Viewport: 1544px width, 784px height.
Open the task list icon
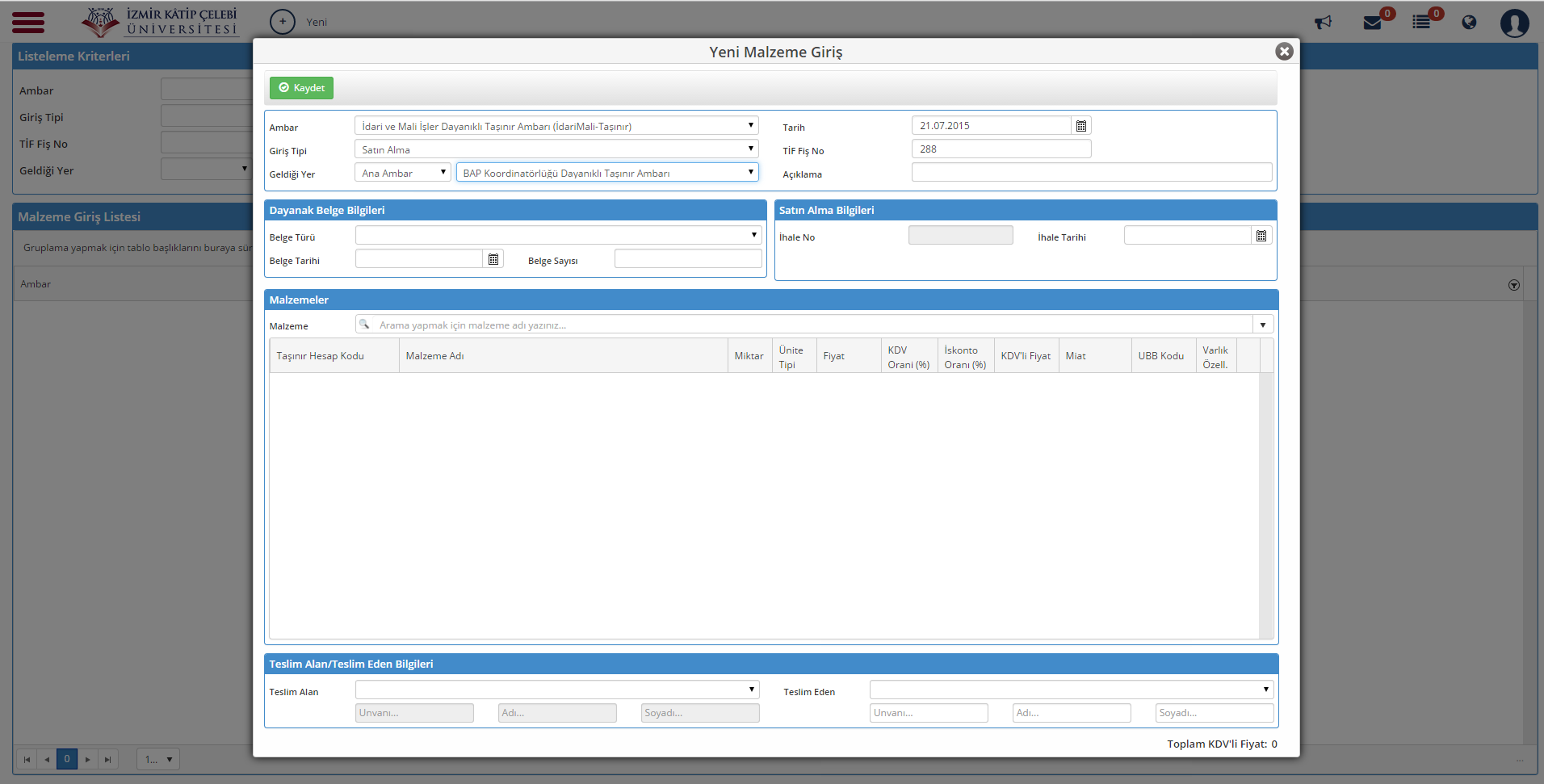click(x=1421, y=22)
